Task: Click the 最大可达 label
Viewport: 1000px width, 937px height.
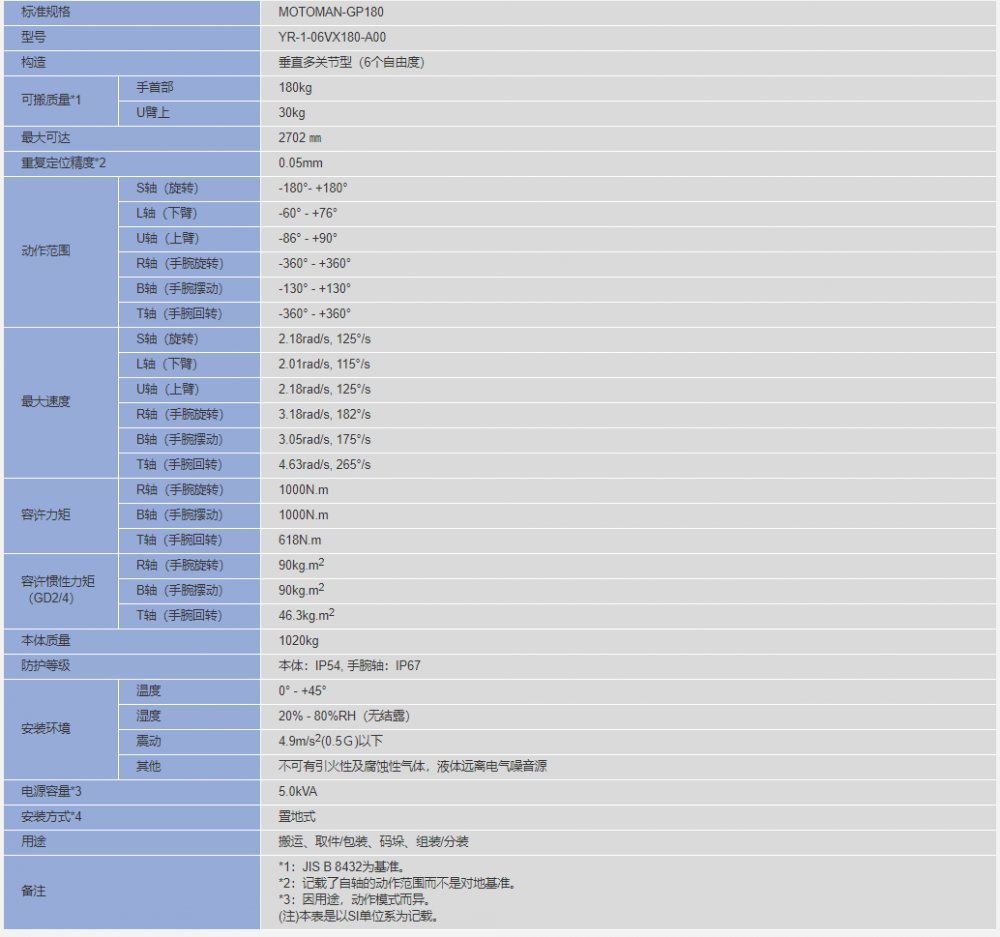Action: point(46,138)
